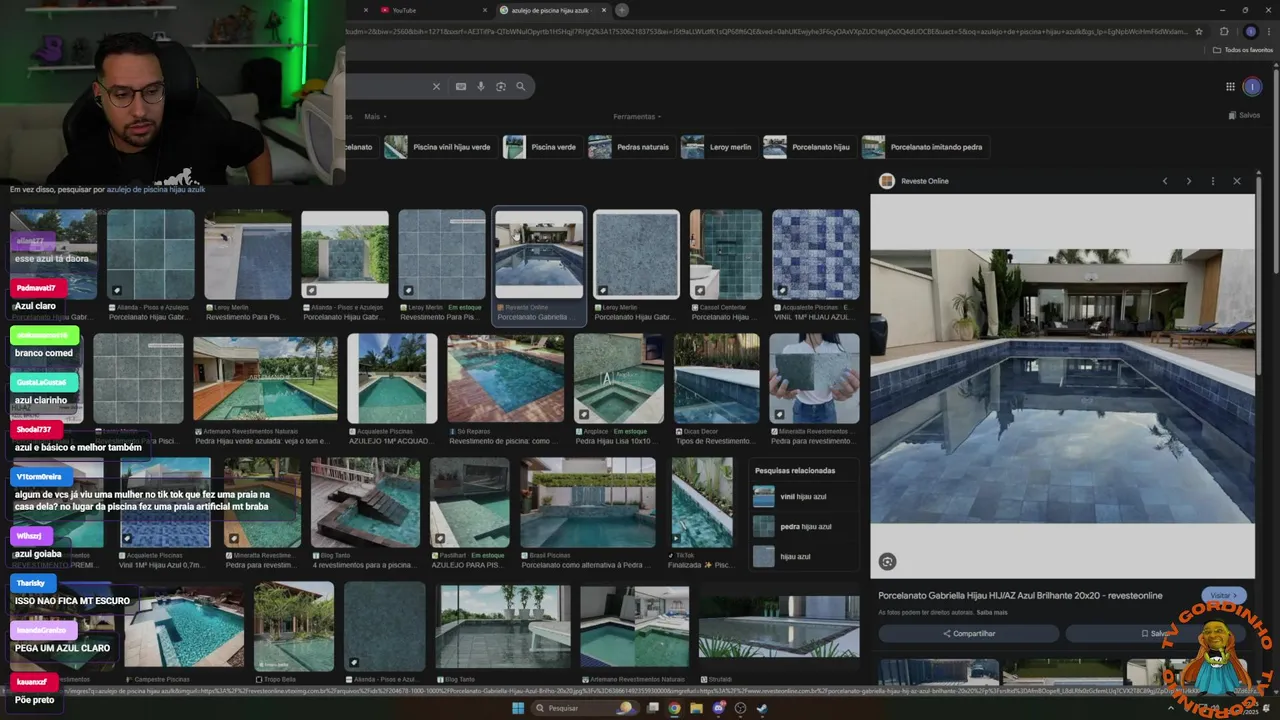1280x720 pixels.
Task: Search instead for azulejo de piscina hijau azulk
Action: click(156, 189)
